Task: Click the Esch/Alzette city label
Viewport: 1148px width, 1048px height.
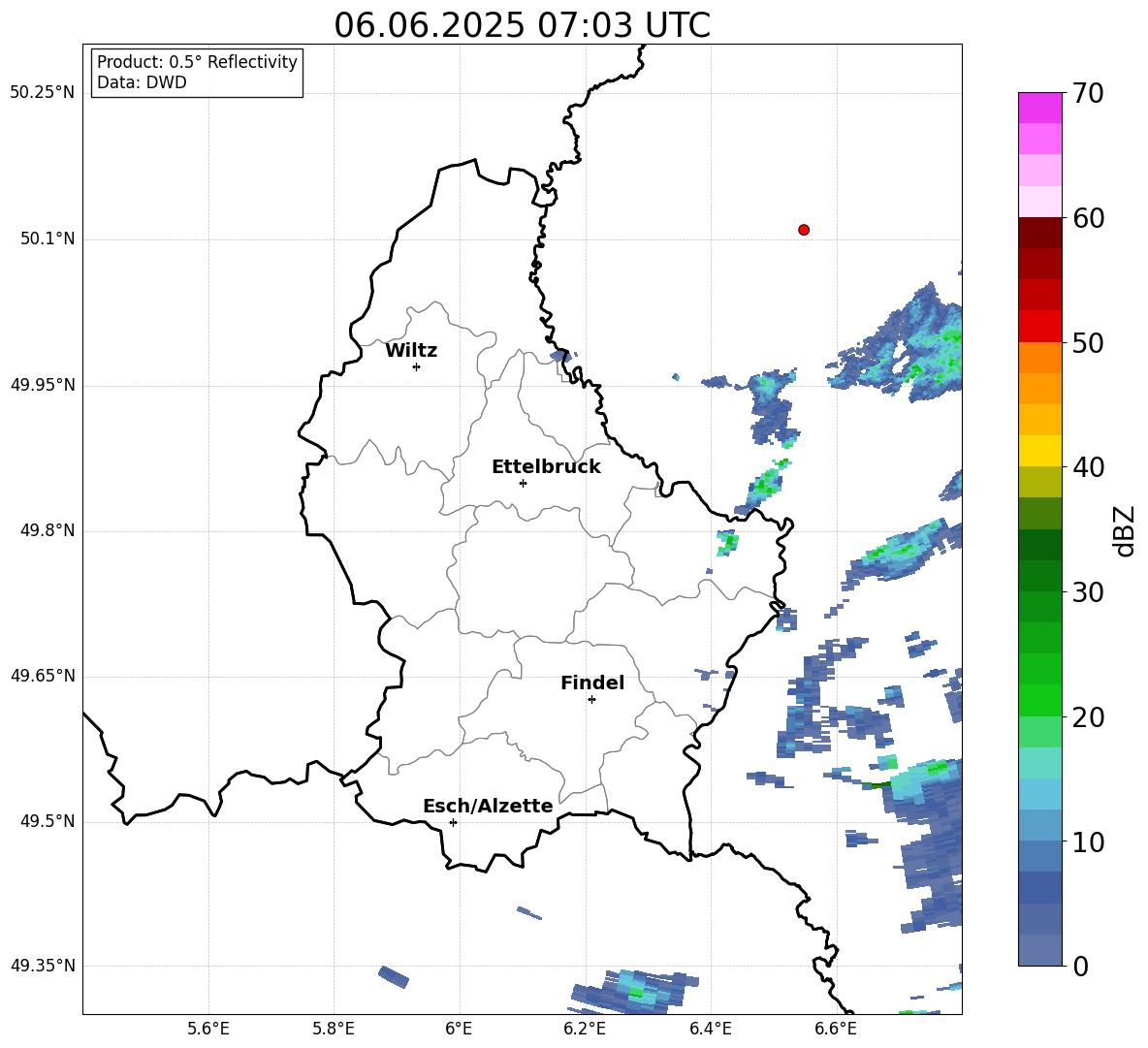Action: click(488, 806)
